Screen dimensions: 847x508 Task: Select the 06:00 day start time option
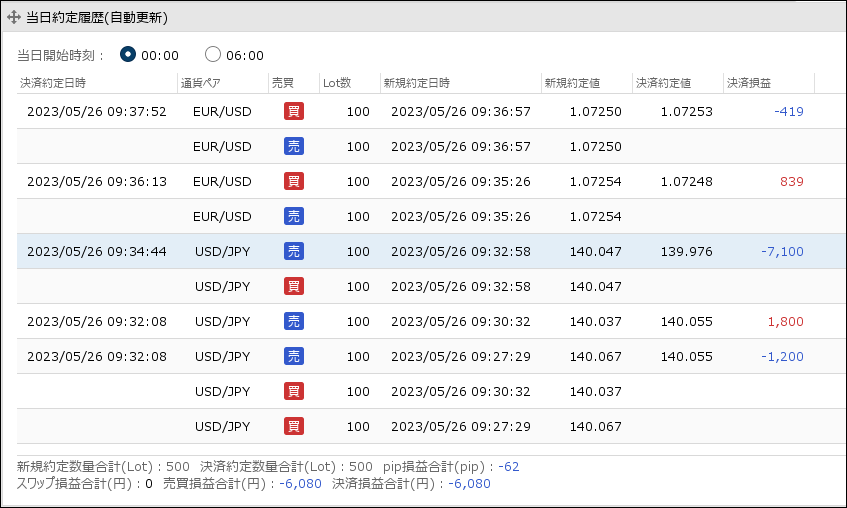pos(213,55)
